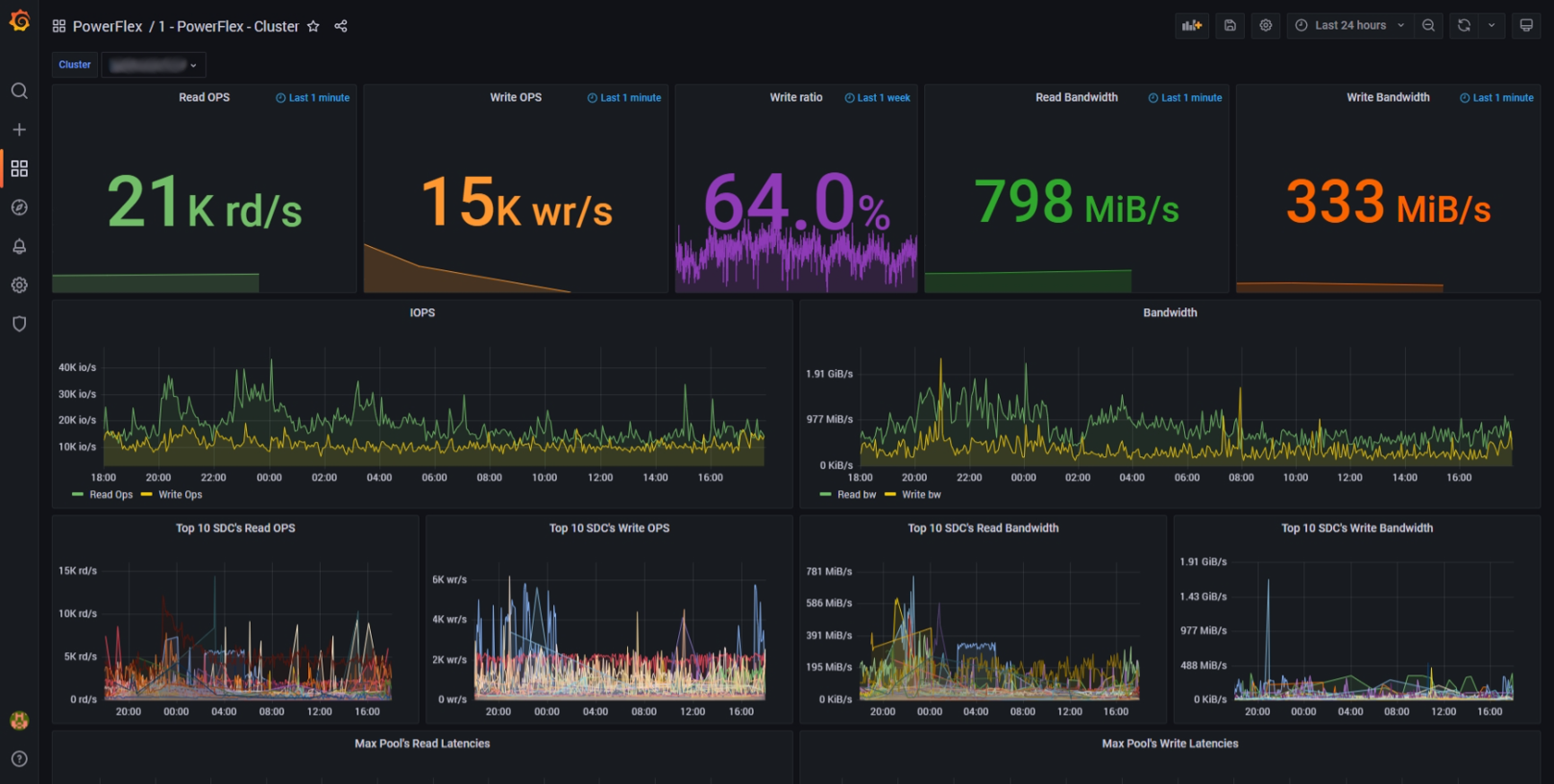Click Last 1 minute on Read OPS panel

coord(313,98)
